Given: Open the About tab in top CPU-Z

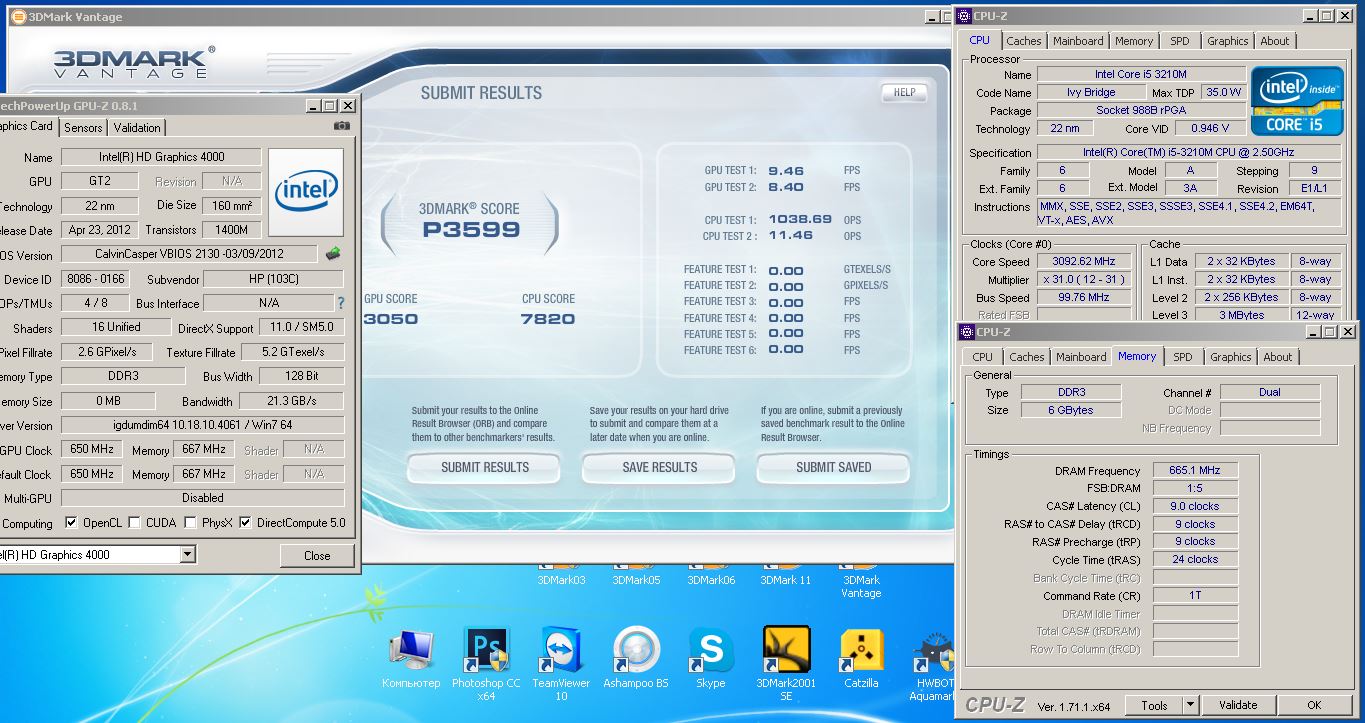Looking at the screenshot, I should coord(1275,41).
